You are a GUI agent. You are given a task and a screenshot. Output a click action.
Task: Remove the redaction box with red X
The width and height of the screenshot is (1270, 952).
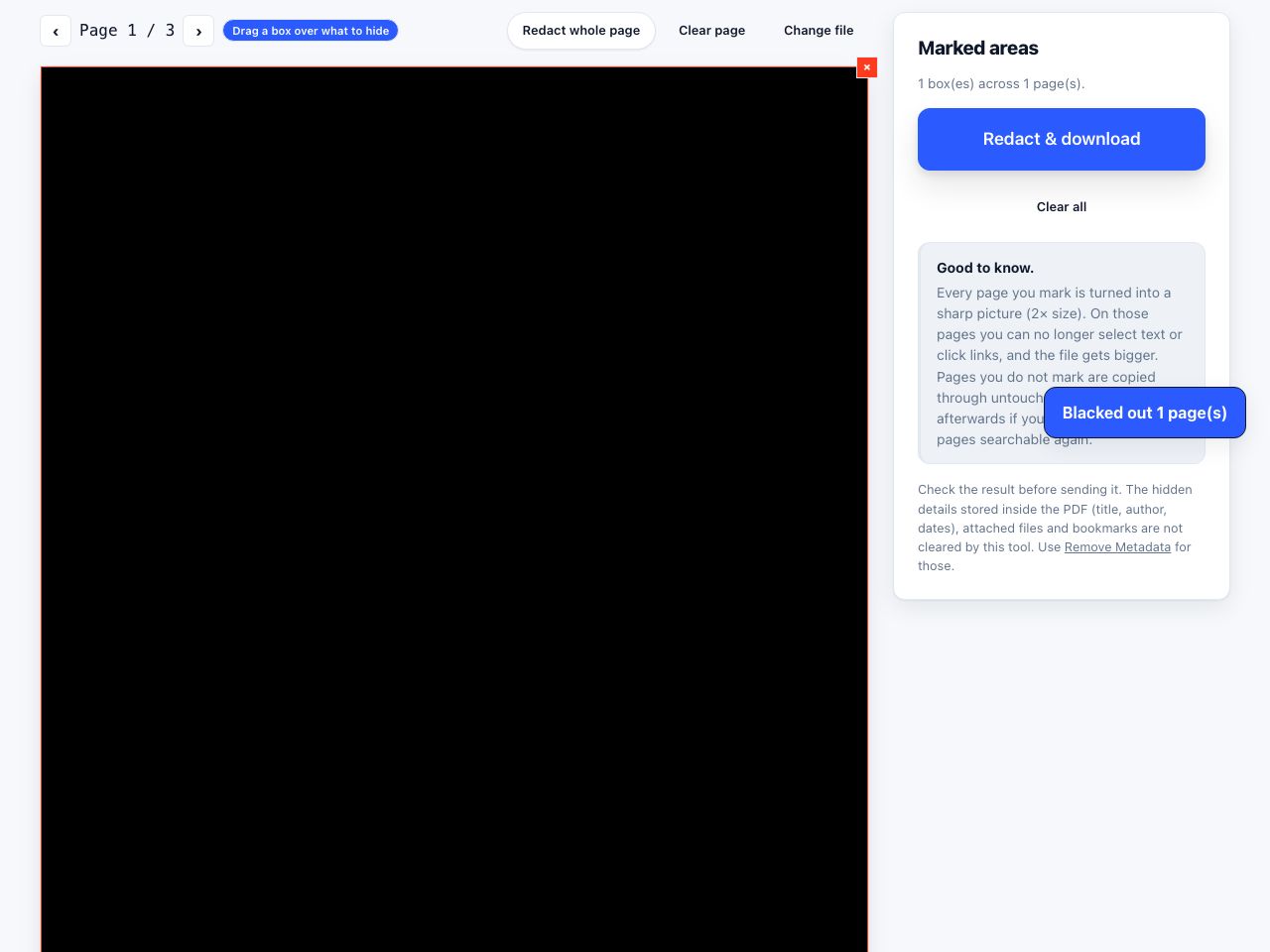coord(867,67)
